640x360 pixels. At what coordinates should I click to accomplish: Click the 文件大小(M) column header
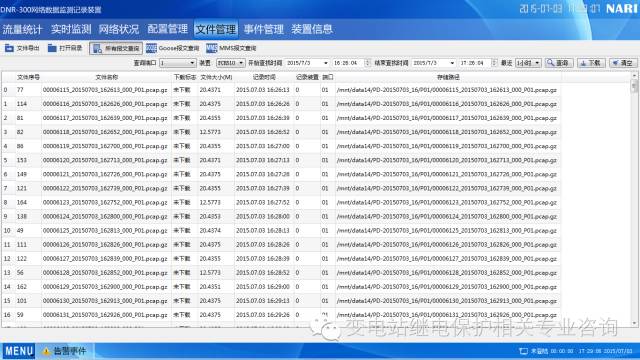tap(216, 77)
